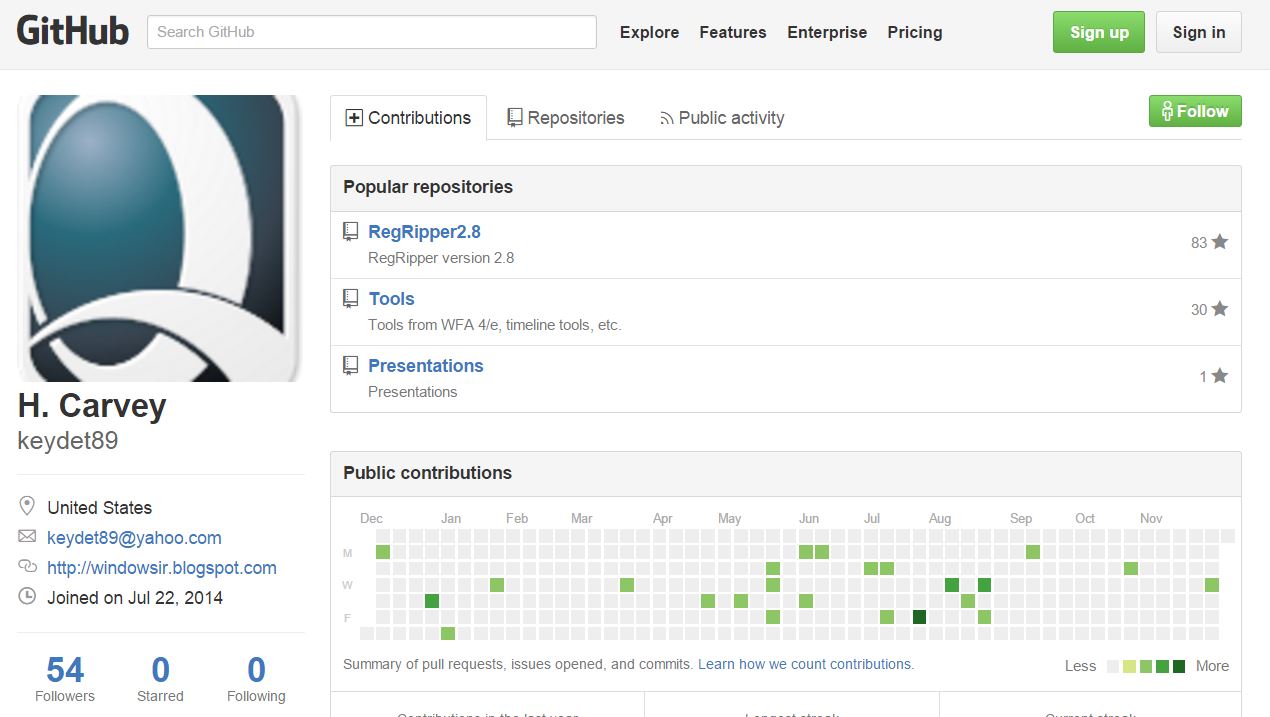Focus the Search GitHub field
Screen dimensions: 1270x717
372,32
